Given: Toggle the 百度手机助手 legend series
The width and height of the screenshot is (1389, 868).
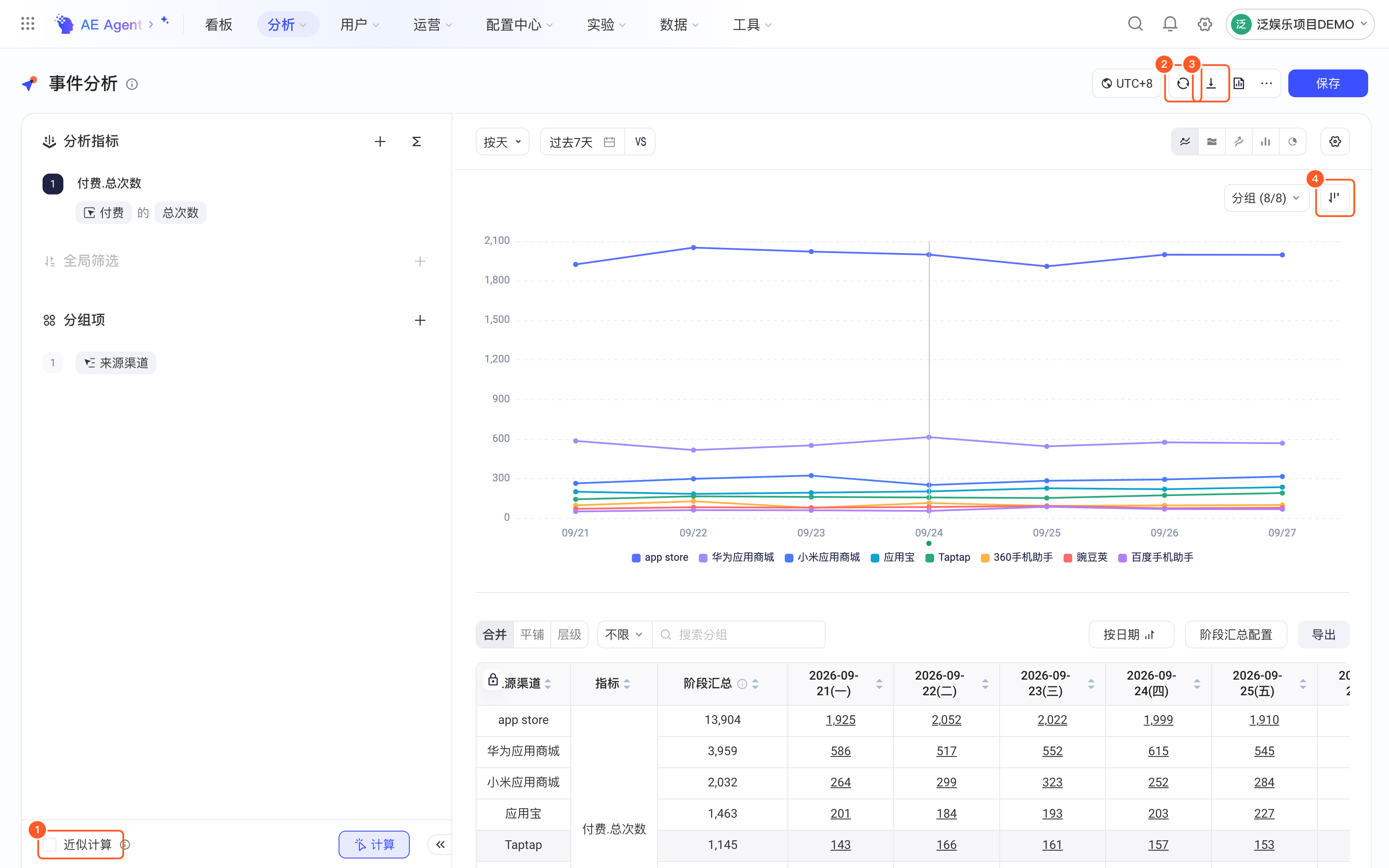Looking at the screenshot, I should pos(1156,557).
